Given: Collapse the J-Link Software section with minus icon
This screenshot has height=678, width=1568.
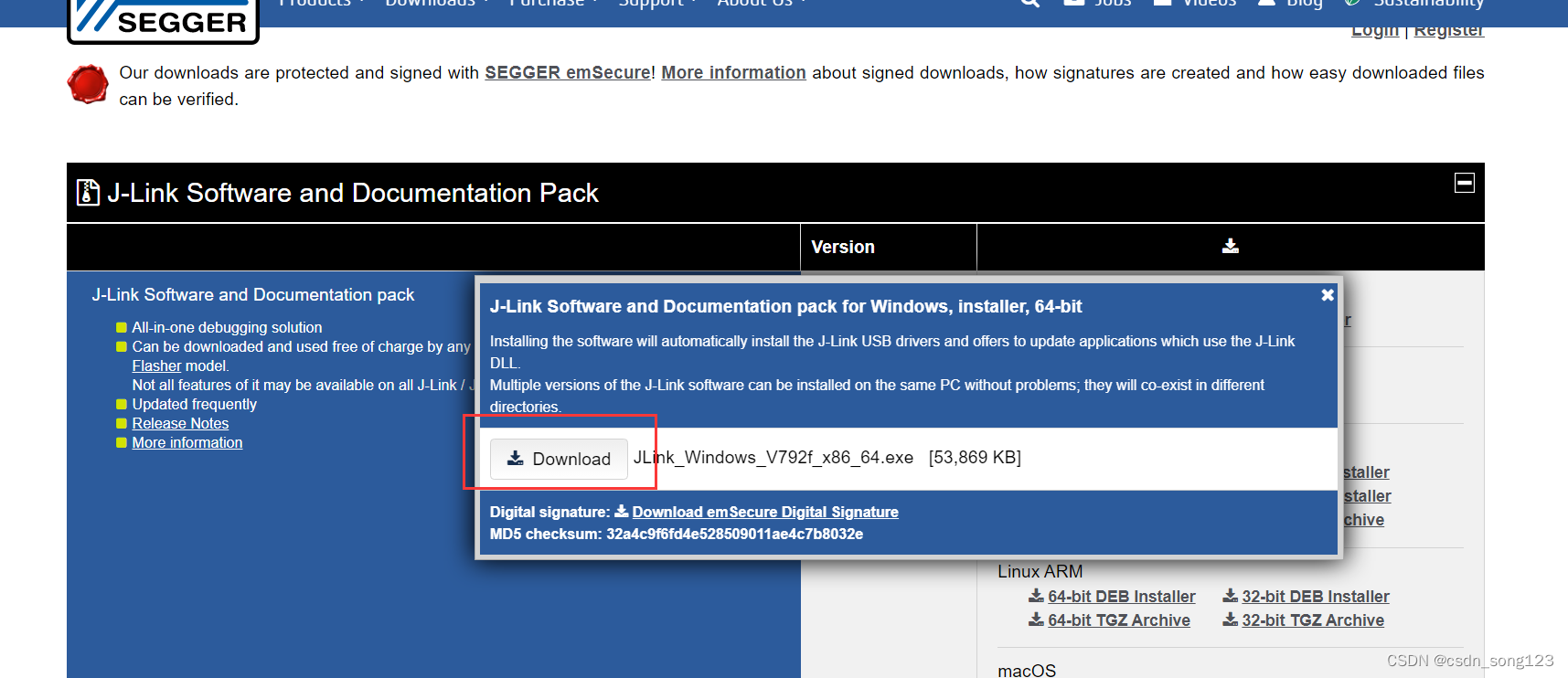Looking at the screenshot, I should pos(1464,184).
